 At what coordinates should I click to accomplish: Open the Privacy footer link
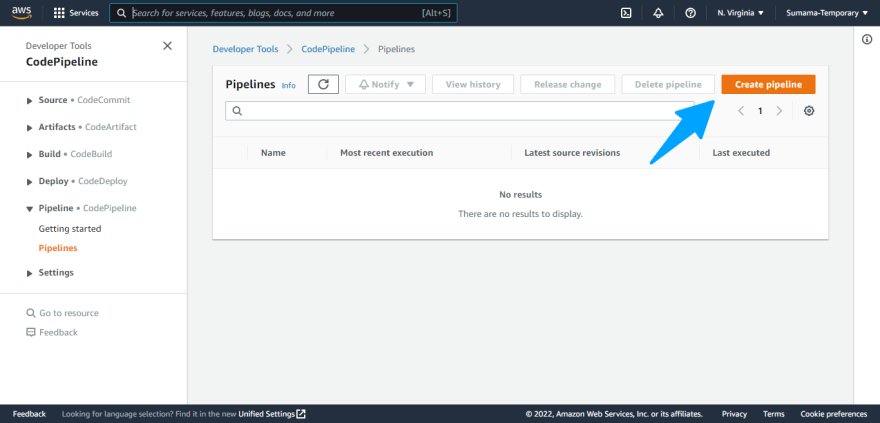point(734,414)
